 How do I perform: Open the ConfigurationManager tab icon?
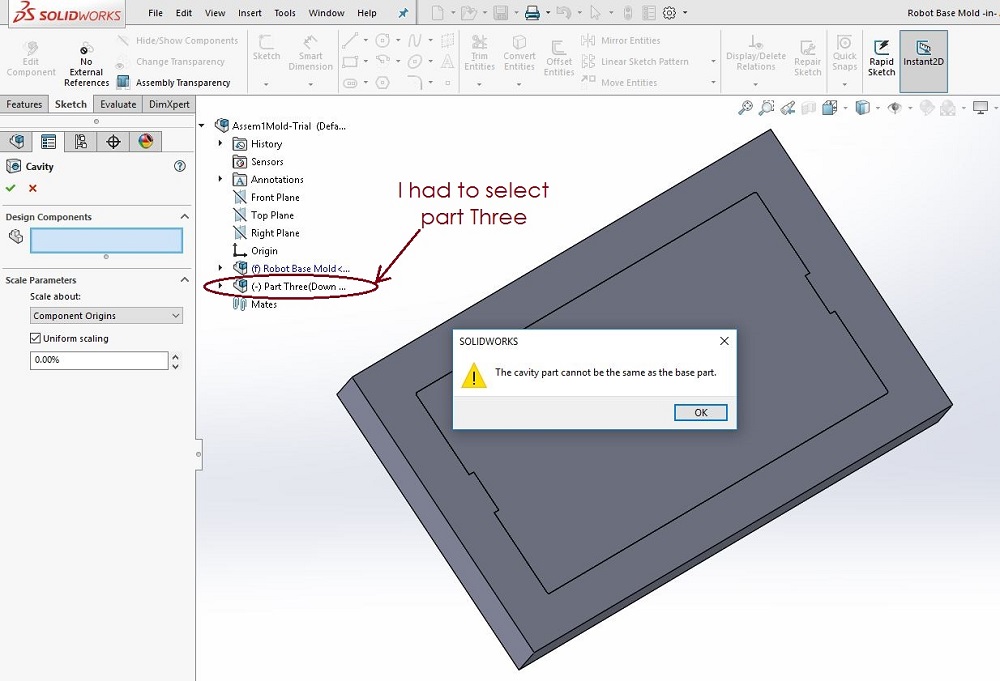81,142
